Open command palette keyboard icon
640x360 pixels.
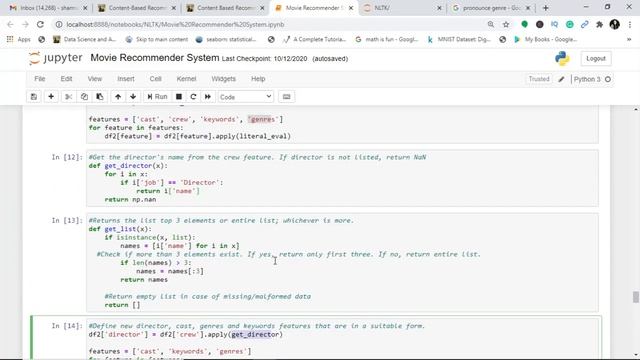pyautogui.click(x=287, y=97)
